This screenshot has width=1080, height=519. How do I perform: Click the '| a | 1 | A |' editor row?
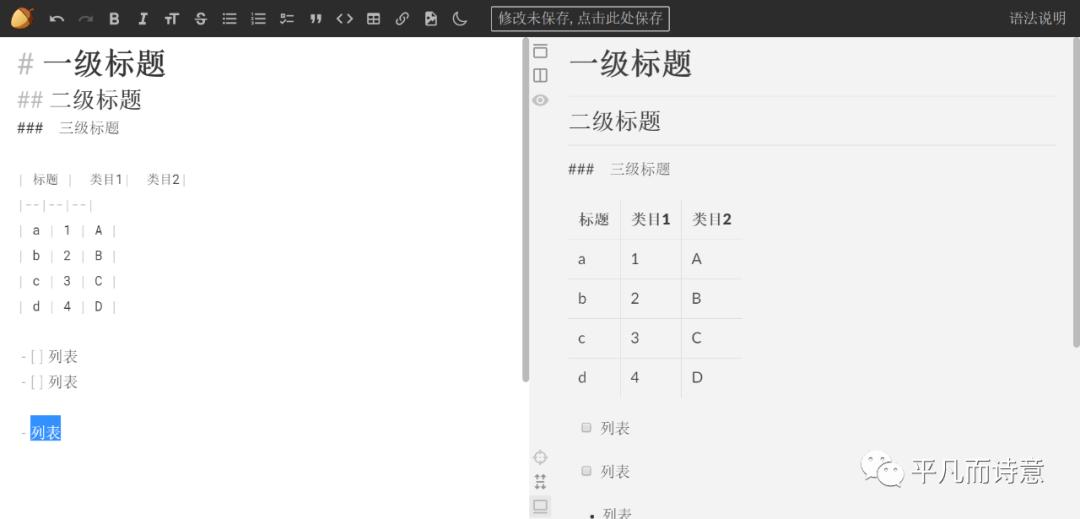pos(68,231)
